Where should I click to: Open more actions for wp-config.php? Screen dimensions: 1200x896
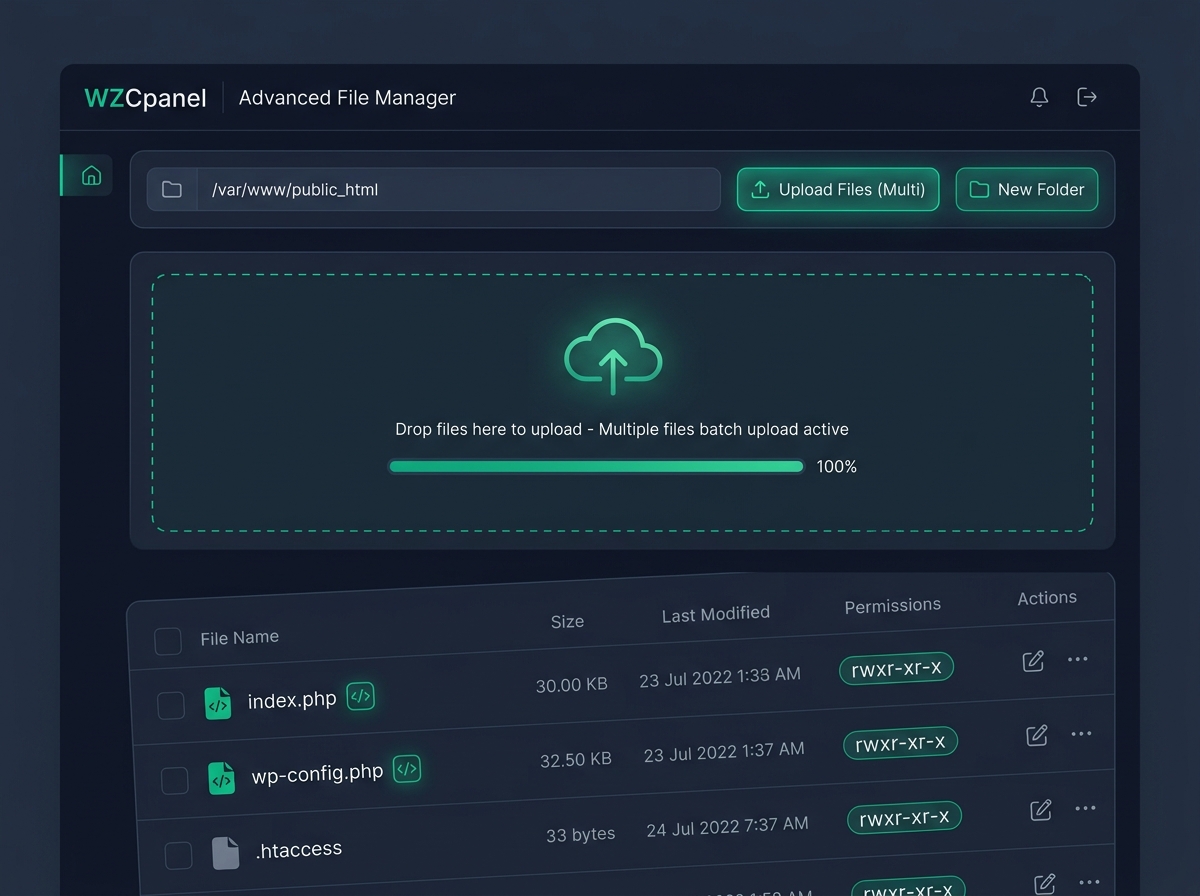[x=1081, y=734]
